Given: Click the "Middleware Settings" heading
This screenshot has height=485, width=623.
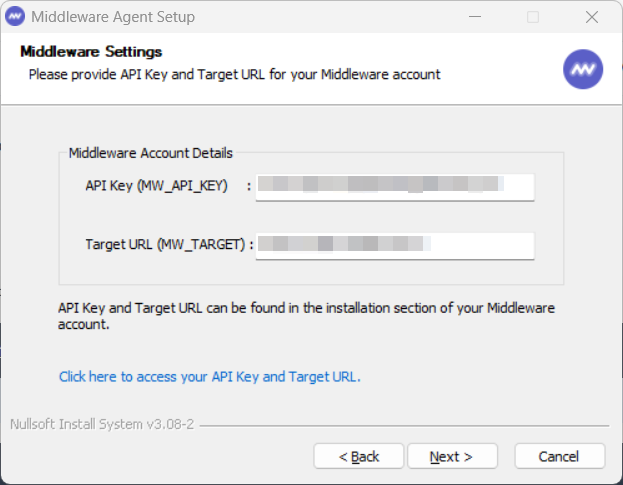Looking at the screenshot, I should [91, 52].
